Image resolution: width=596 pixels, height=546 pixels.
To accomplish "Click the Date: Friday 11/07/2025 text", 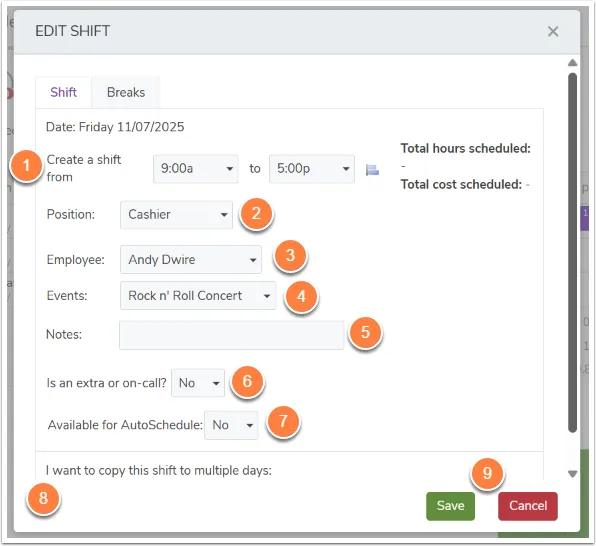I will (115, 127).
